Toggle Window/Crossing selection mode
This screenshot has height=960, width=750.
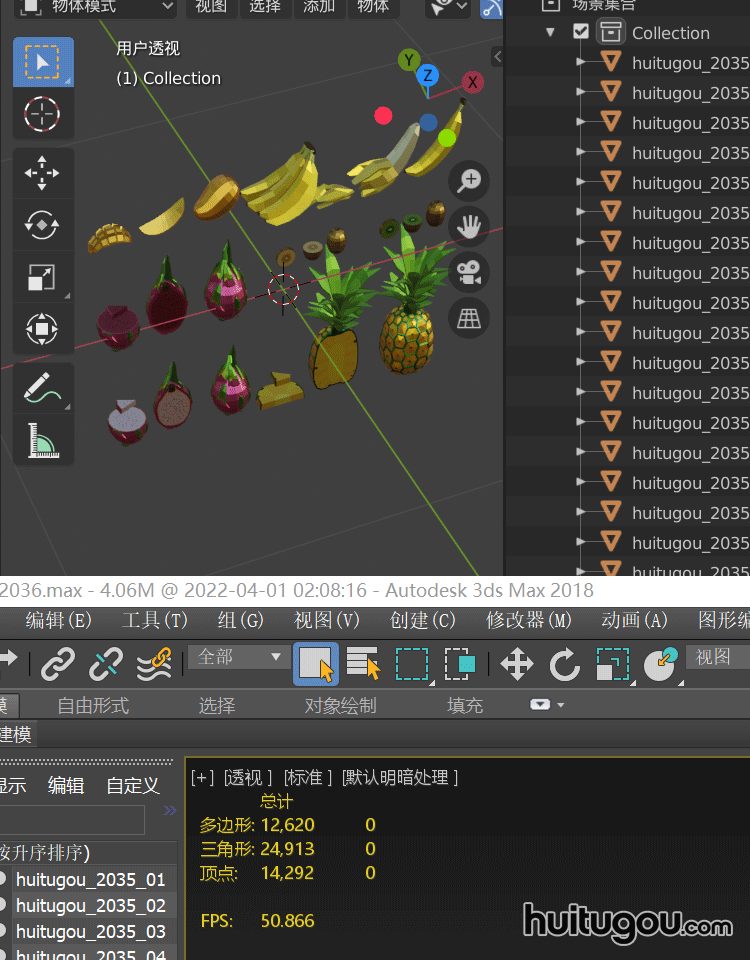[x=460, y=664]
